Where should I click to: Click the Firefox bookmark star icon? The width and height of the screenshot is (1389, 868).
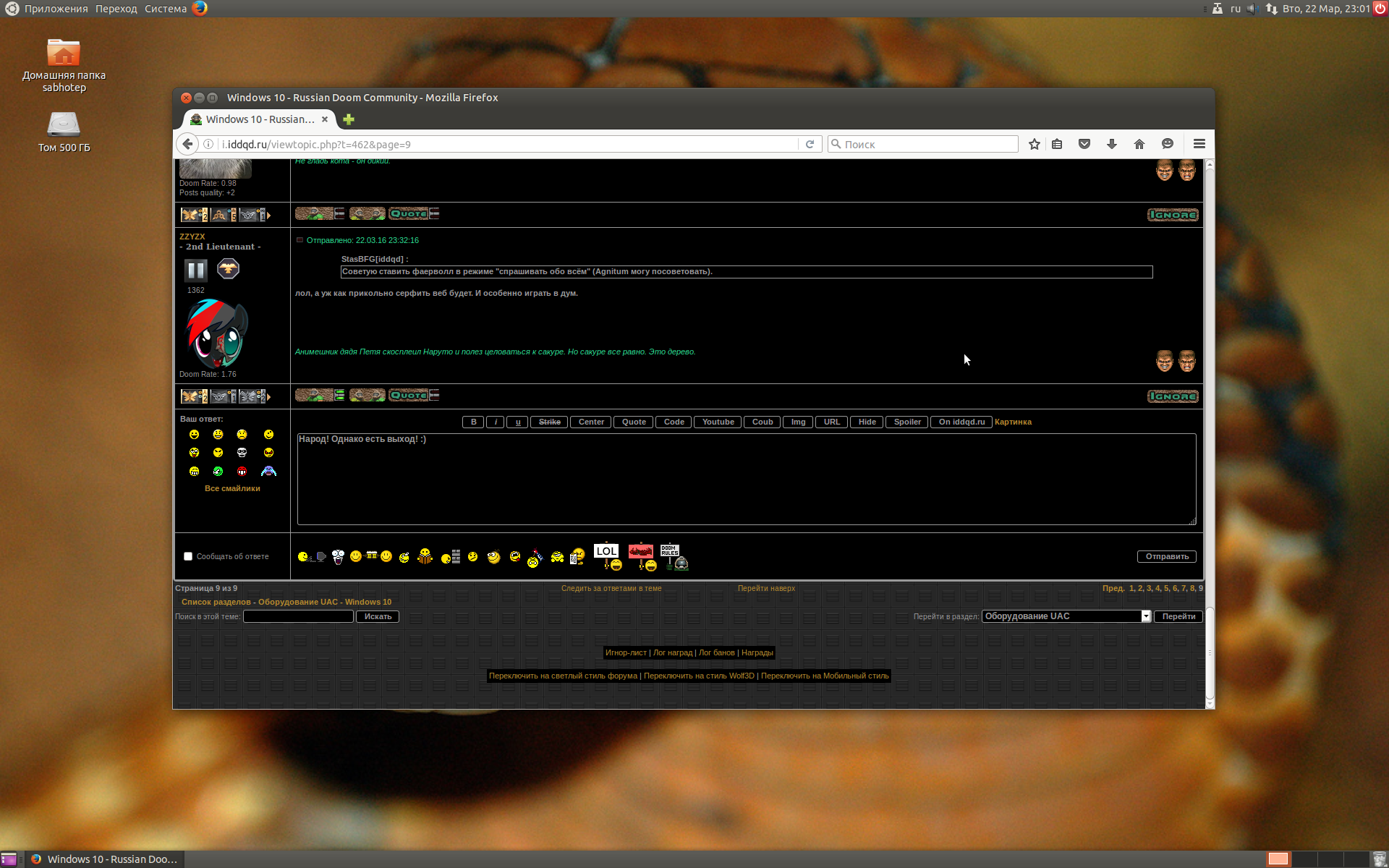point(1034,144)
